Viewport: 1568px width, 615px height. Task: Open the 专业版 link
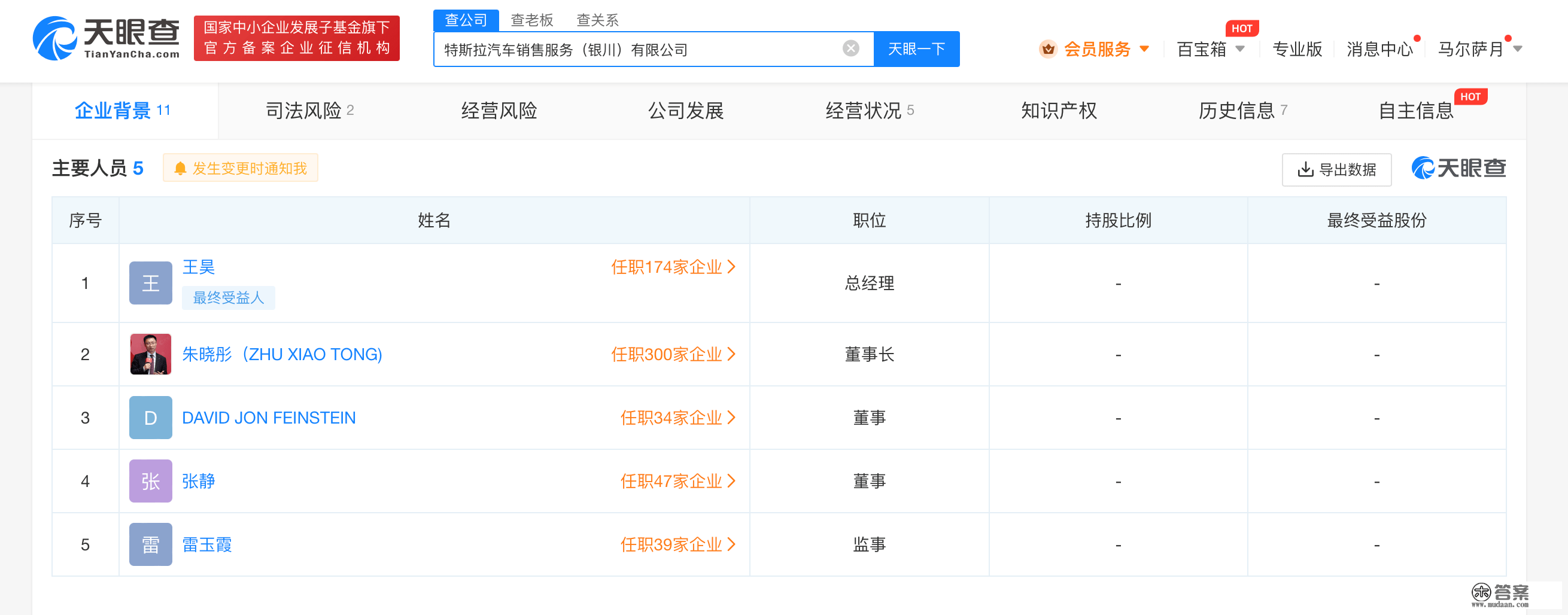point(1297,49)
